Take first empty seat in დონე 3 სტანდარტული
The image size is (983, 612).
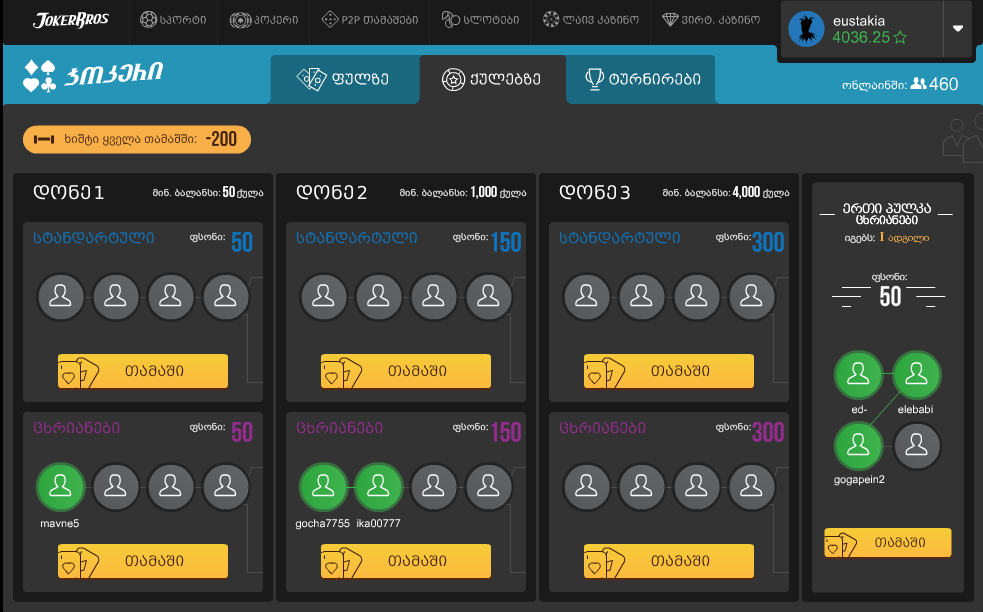(x=586, y=296)
